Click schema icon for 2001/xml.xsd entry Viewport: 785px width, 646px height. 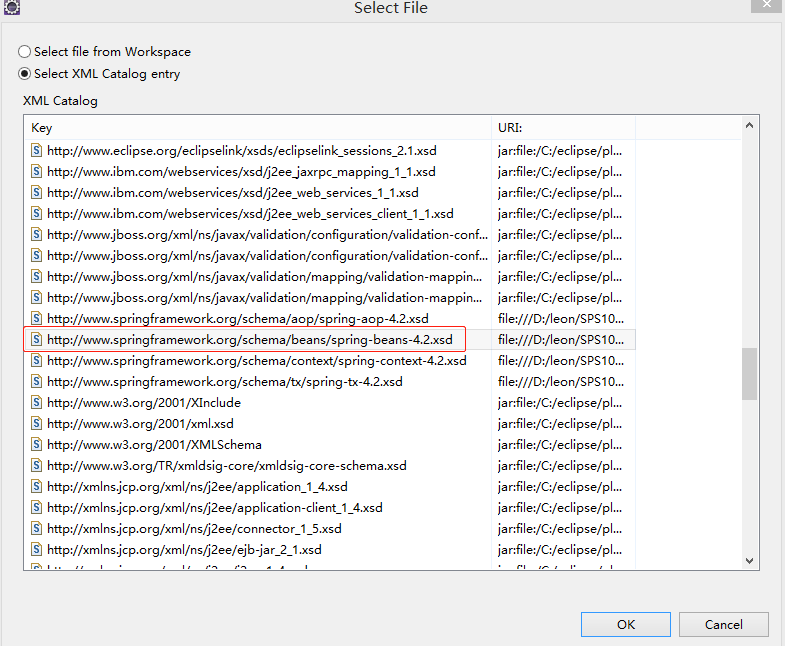pyautogui.click(x=36, y=424)
